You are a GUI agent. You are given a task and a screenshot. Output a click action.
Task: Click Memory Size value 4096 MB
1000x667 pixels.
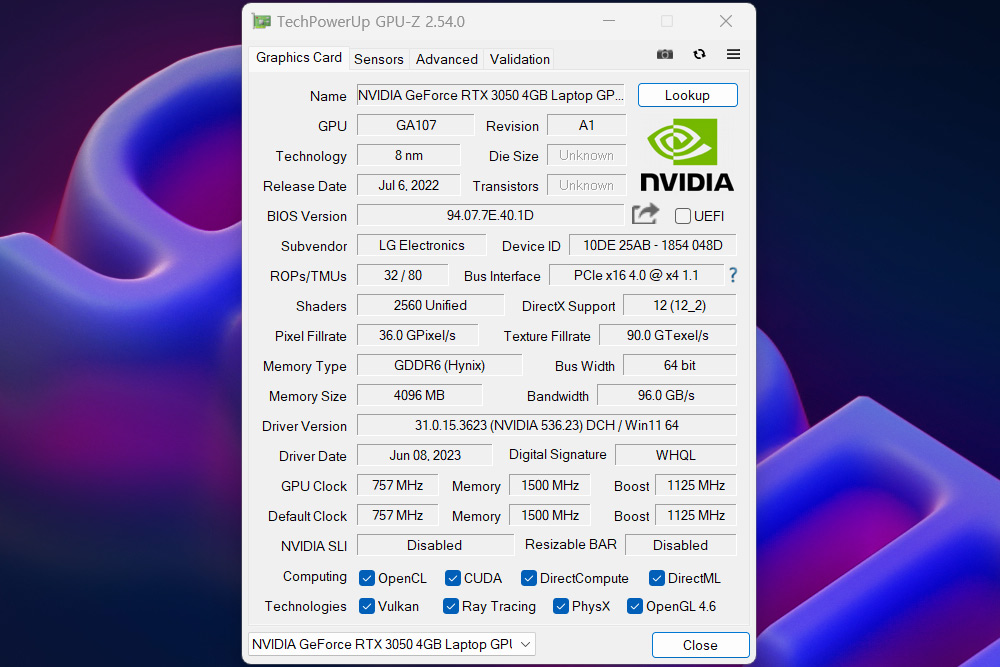click(420, 395)
